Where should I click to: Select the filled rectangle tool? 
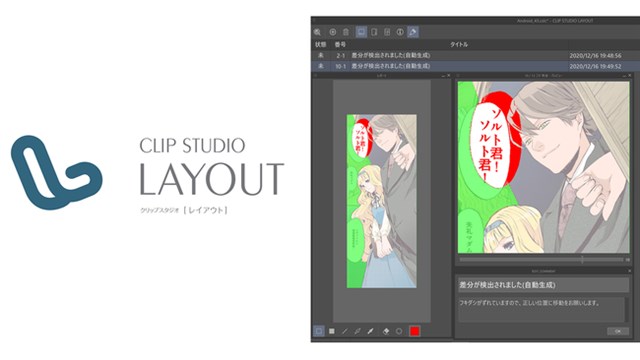click(332, 331)
